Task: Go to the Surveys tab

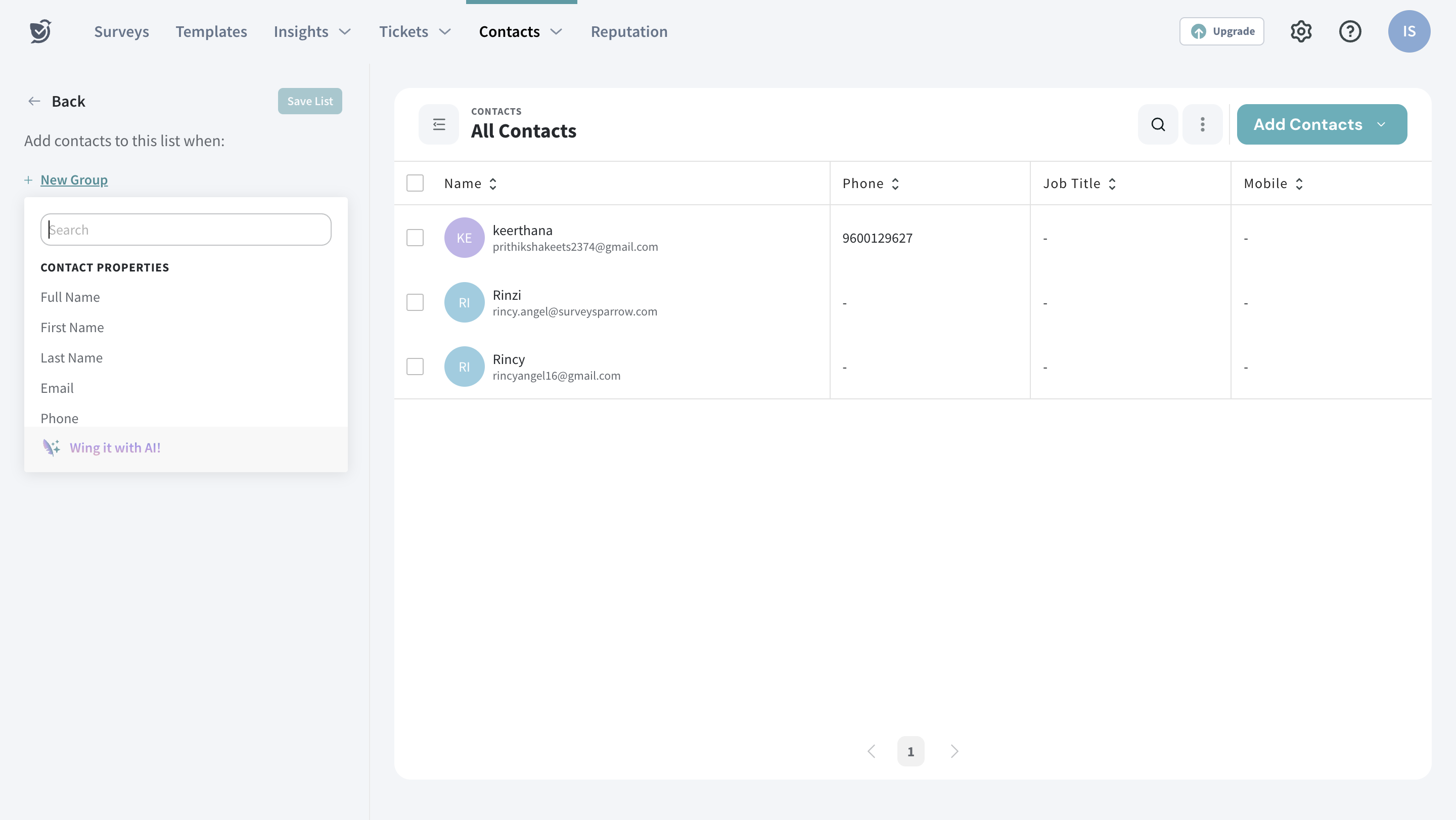Action: 121,32
